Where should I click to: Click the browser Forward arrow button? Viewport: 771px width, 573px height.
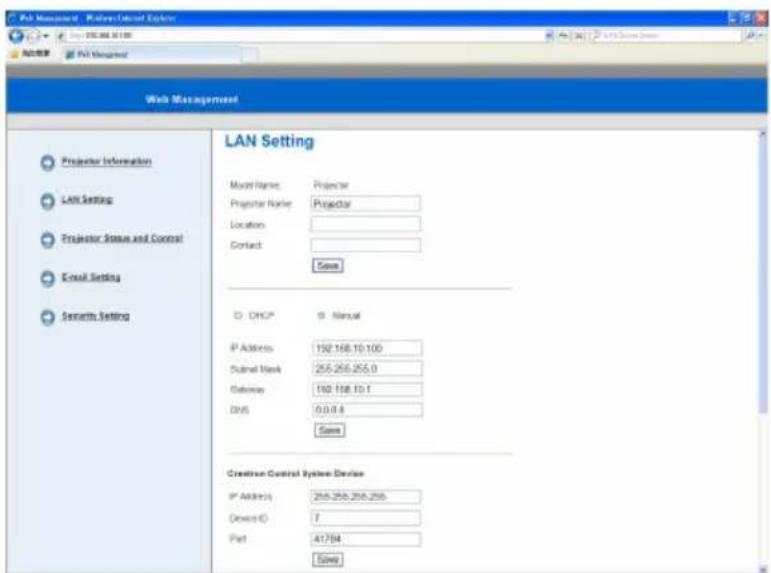32,36
